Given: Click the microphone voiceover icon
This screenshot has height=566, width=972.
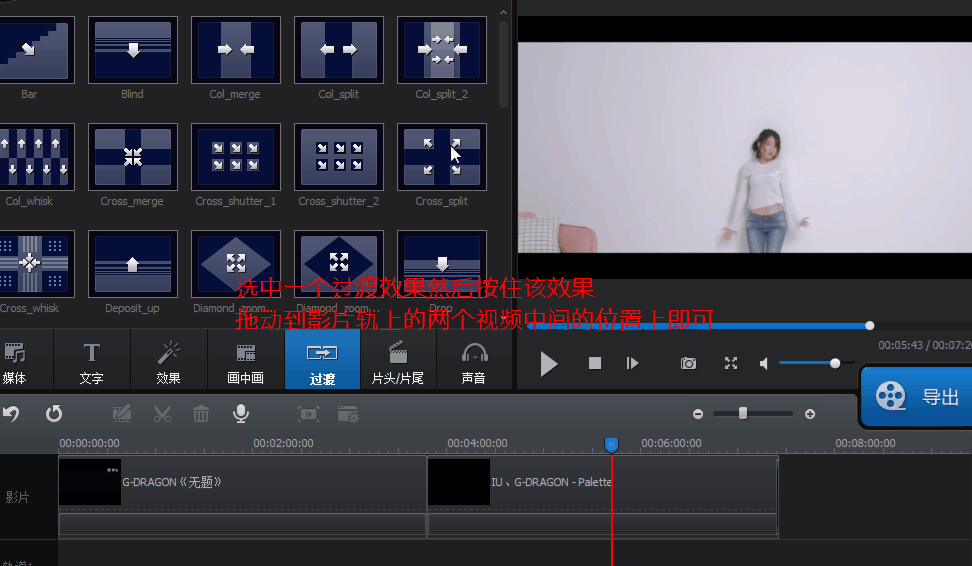Looking at the screenshot, I should (241, 413).
